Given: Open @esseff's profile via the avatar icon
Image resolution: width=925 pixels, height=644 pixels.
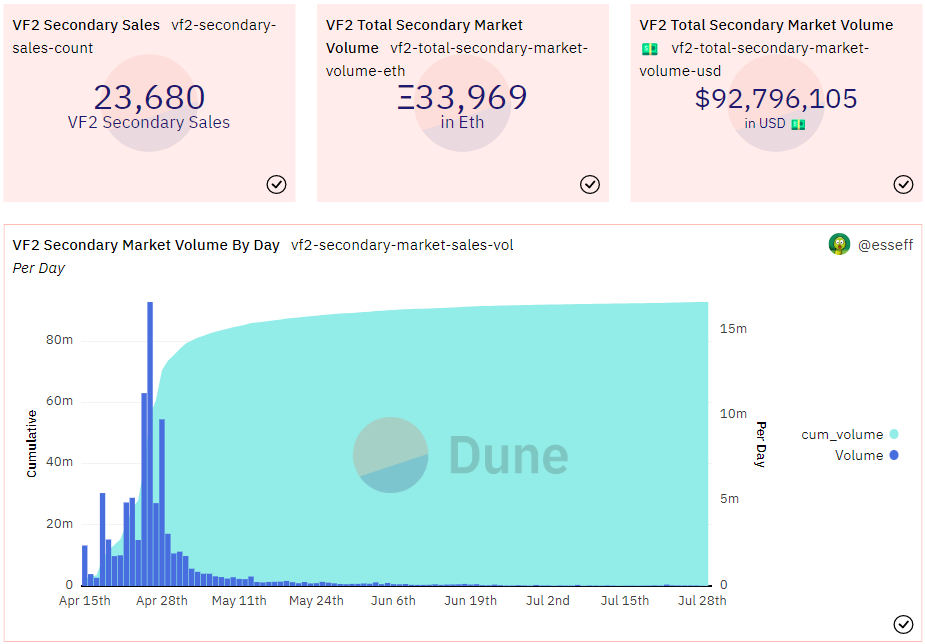Looking at the screenshot, I should coord(838,244).
